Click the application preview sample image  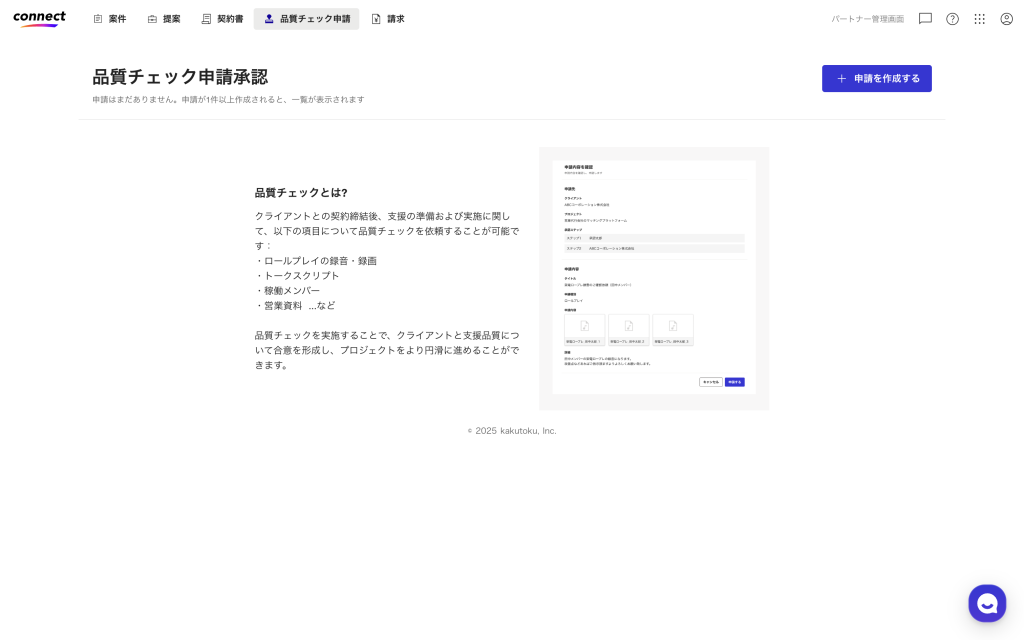coord(654,278)
